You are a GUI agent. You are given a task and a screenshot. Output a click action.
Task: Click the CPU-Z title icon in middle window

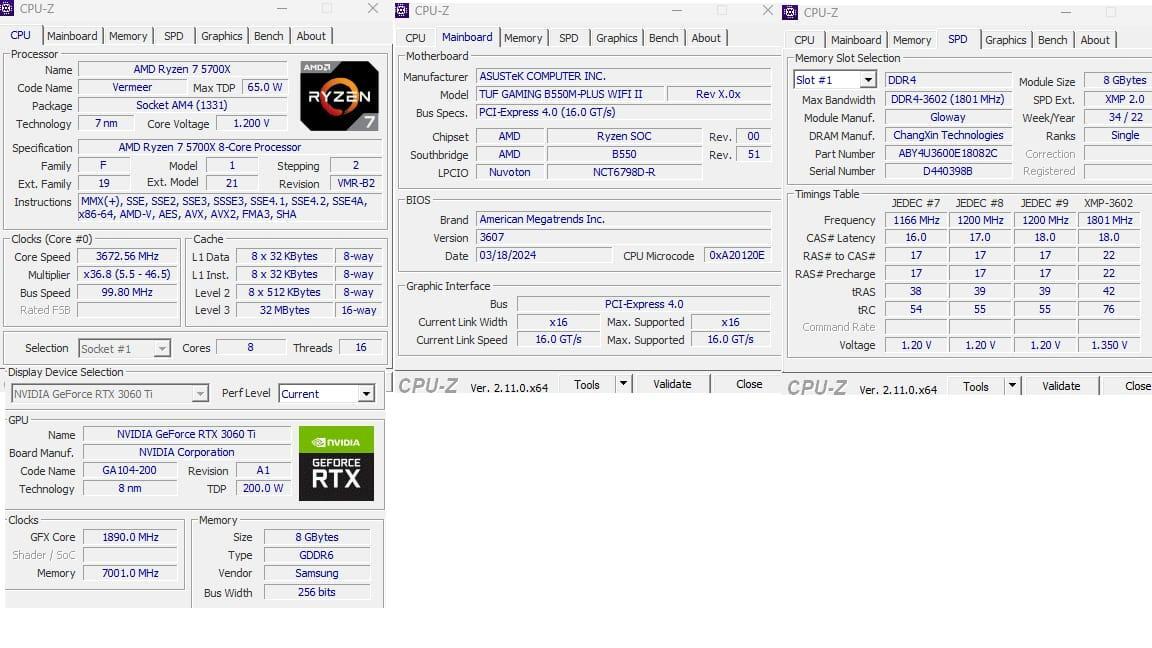(x=402, y=10)
